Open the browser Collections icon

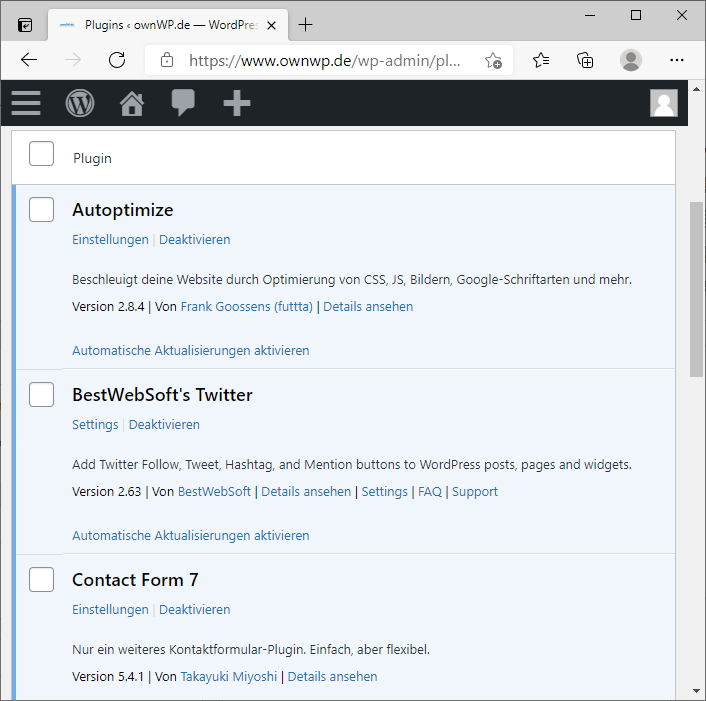coord(585,60)
